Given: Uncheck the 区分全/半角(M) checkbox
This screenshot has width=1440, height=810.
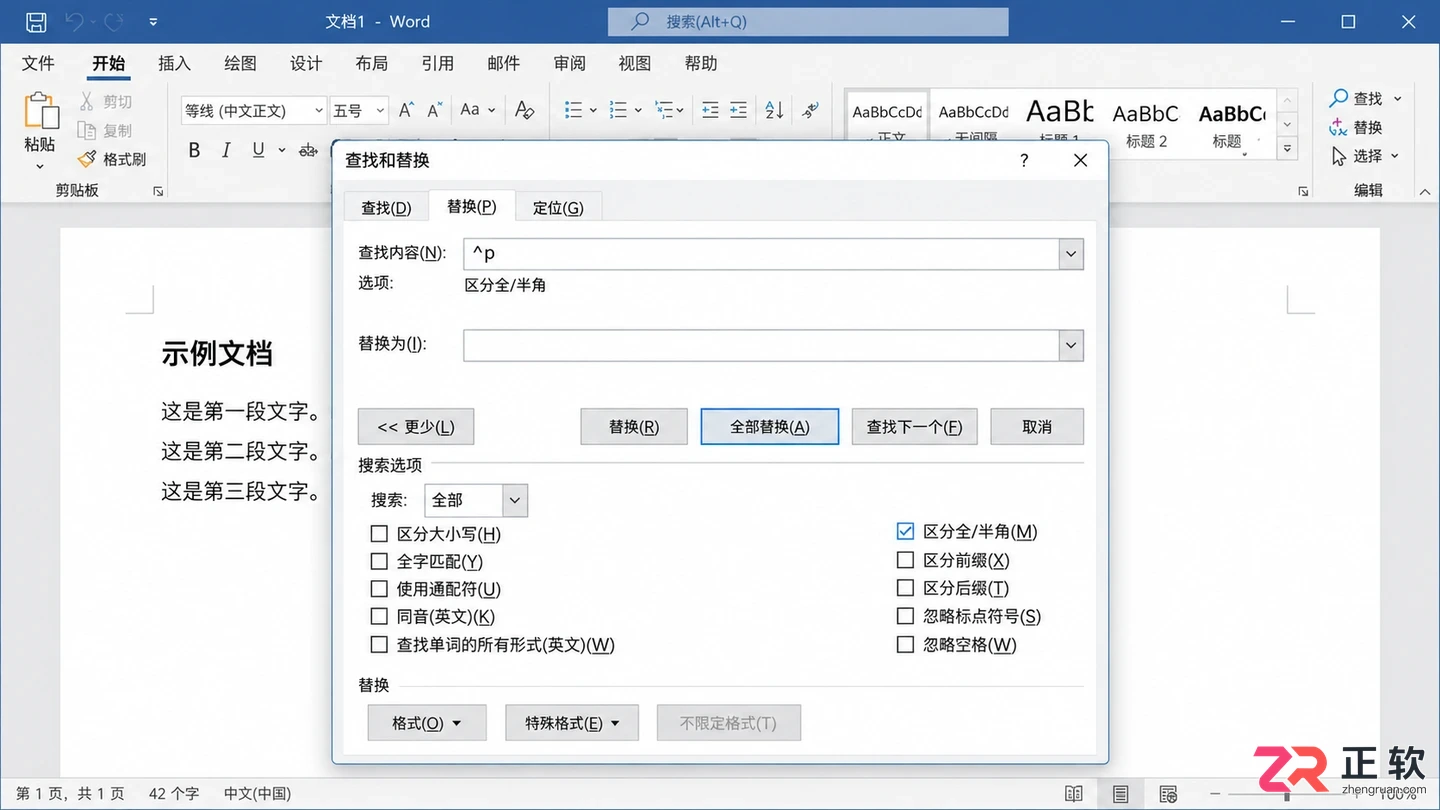Looking at the screenshot, I should 905,531.
